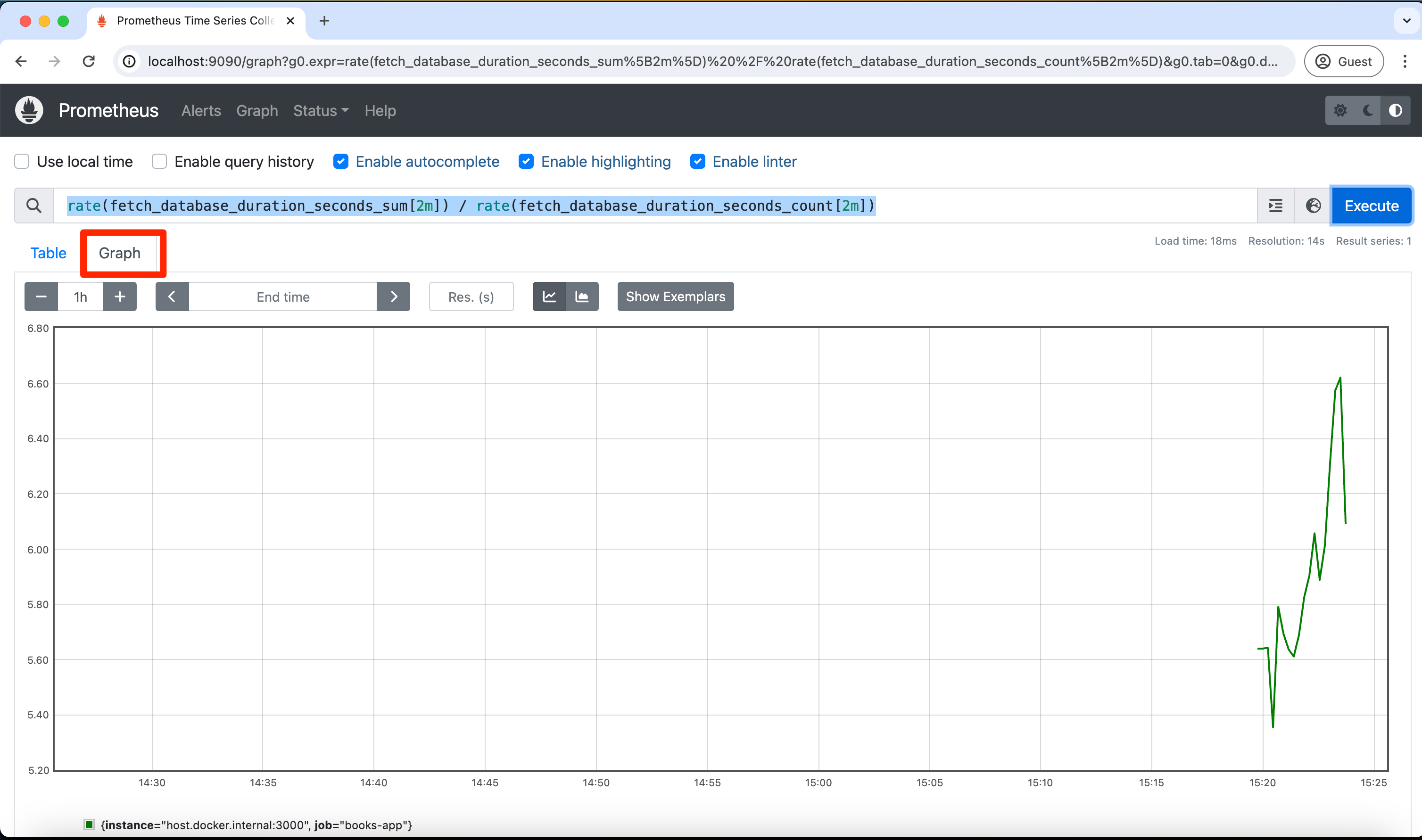Click the browser address bar URL
The height and width of the screenshot is (840, 1422).
(712, 61)
